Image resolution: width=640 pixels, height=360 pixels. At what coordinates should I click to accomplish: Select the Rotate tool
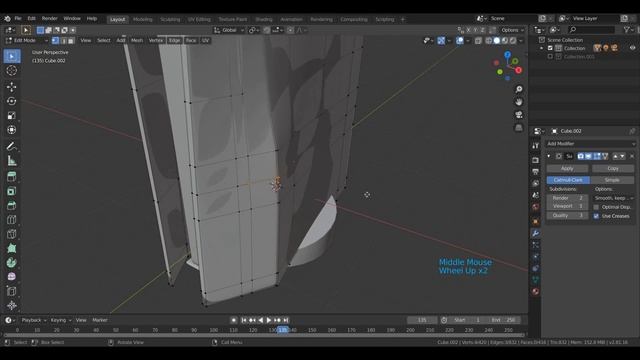[x=11, y=101]
